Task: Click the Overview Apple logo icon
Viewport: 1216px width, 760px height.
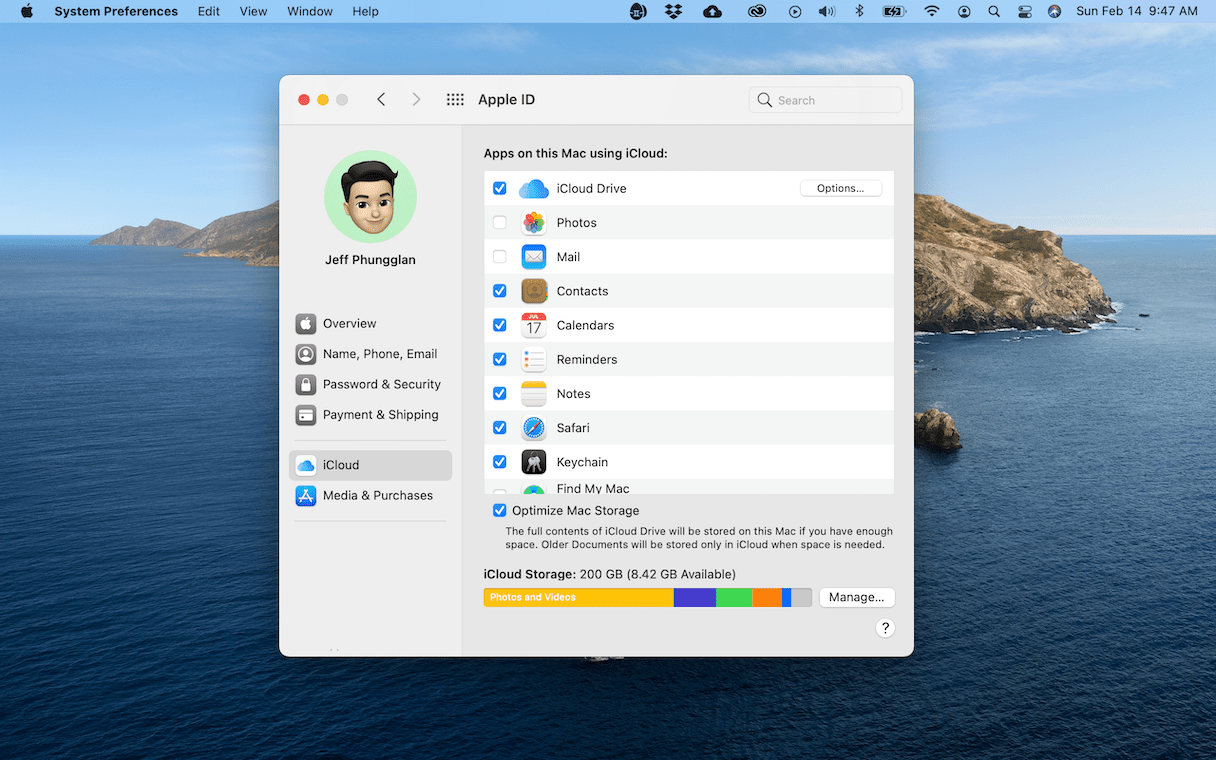Action: [x=306, y=324]
